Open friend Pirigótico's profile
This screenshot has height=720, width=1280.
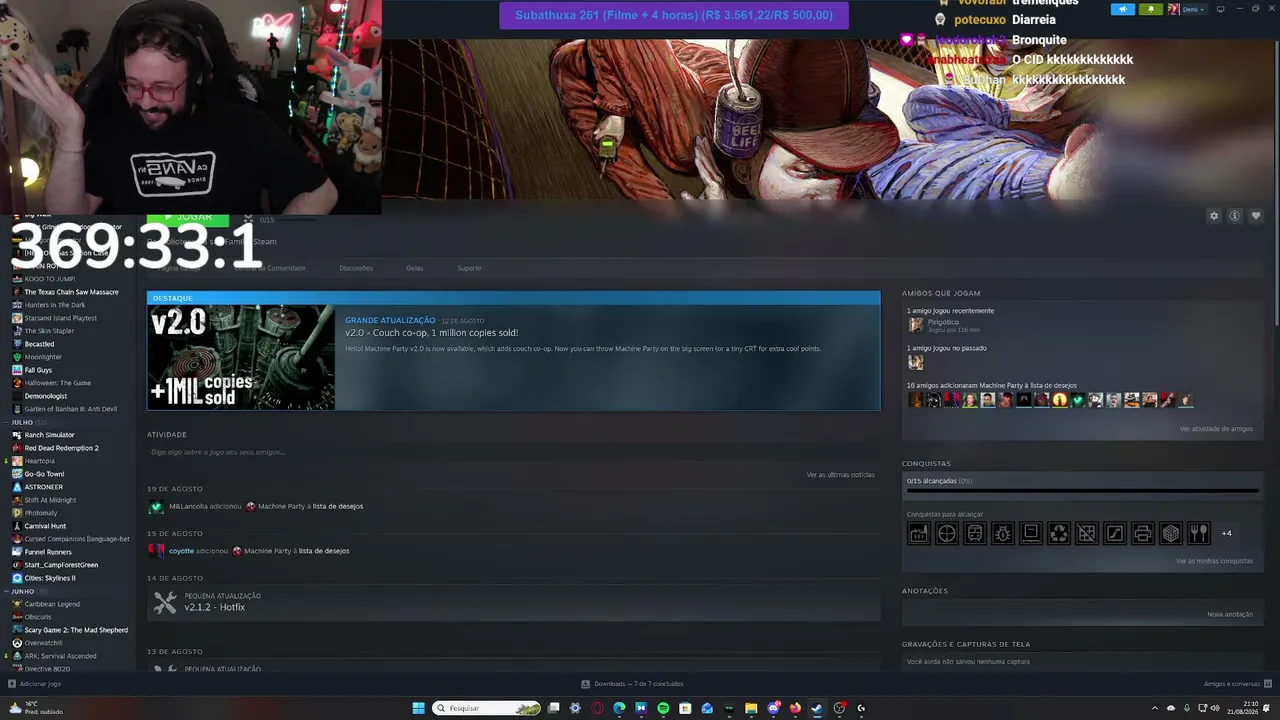pyautogui.click(x=943, y=322)
